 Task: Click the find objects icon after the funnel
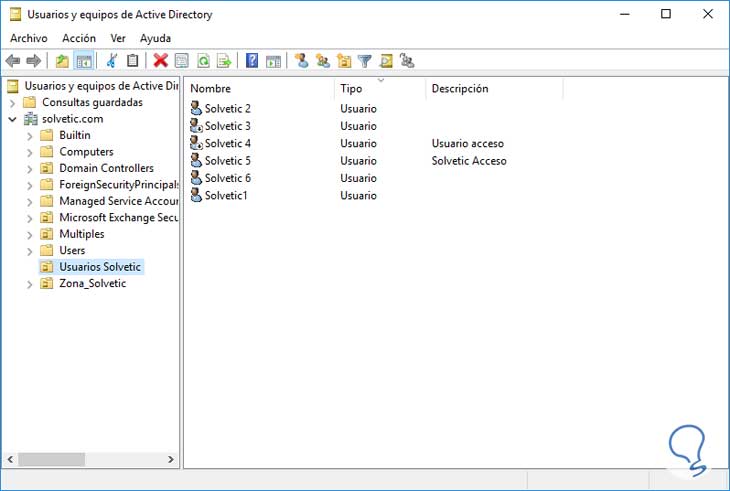click(386, 61)
